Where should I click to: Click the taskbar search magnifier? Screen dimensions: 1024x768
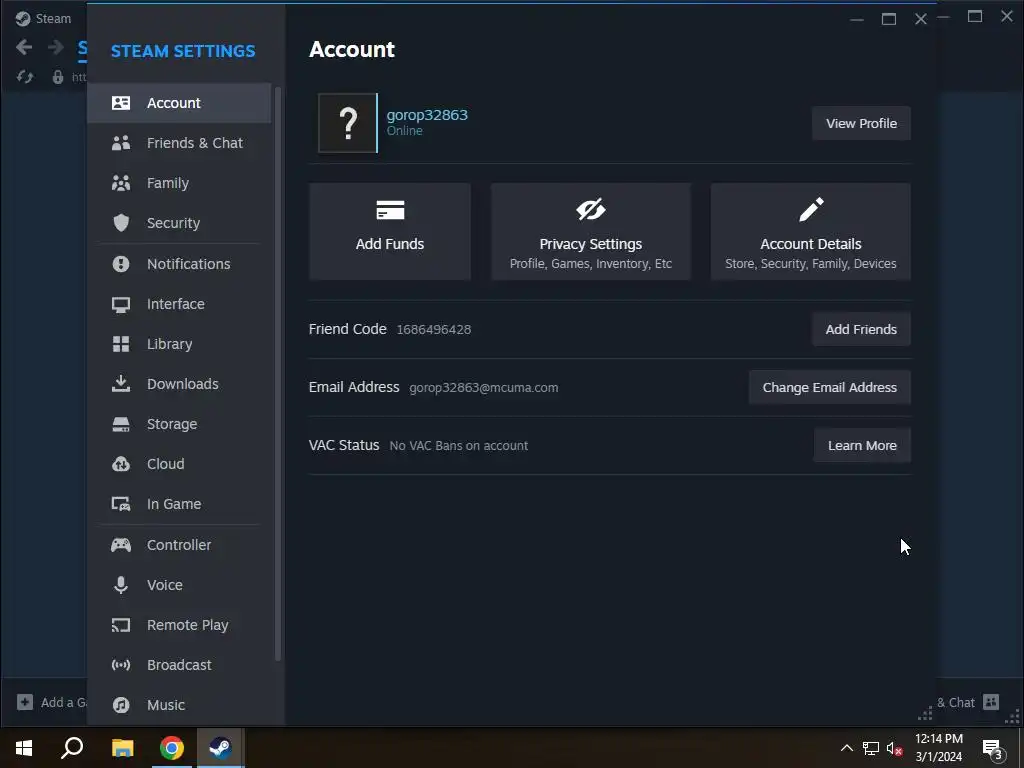[72, 748]
